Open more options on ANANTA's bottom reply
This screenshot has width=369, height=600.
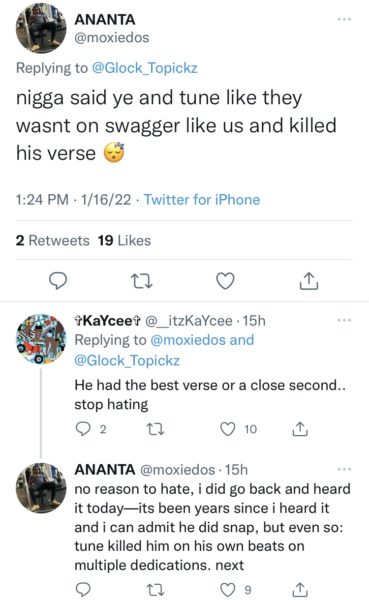click(344, 469)
